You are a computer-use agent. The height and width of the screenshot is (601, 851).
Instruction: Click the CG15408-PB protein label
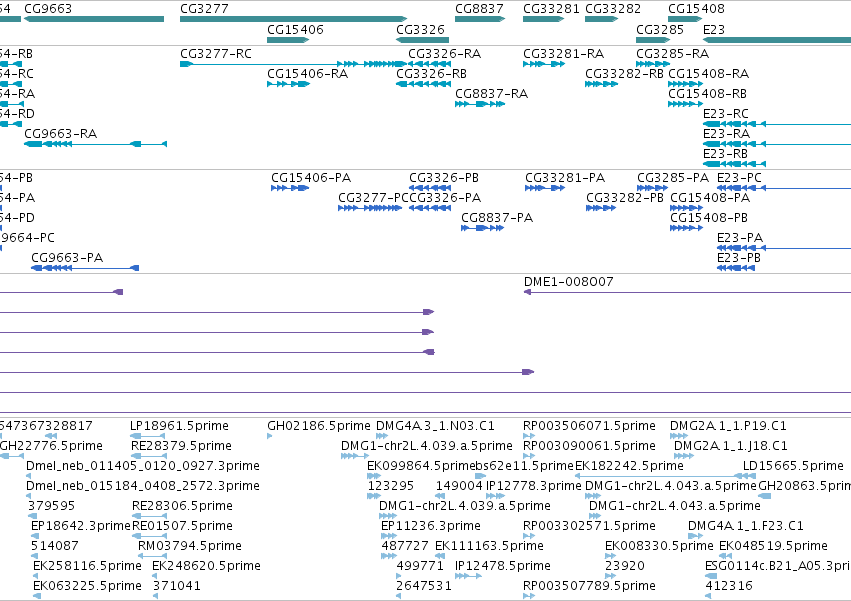709,218
